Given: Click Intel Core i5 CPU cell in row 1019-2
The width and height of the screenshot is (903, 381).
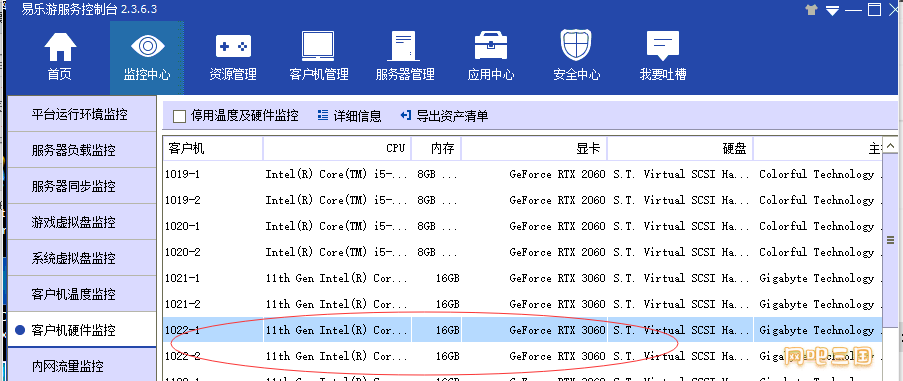Looking at the screenshot, I should click(x=337, y=200).
